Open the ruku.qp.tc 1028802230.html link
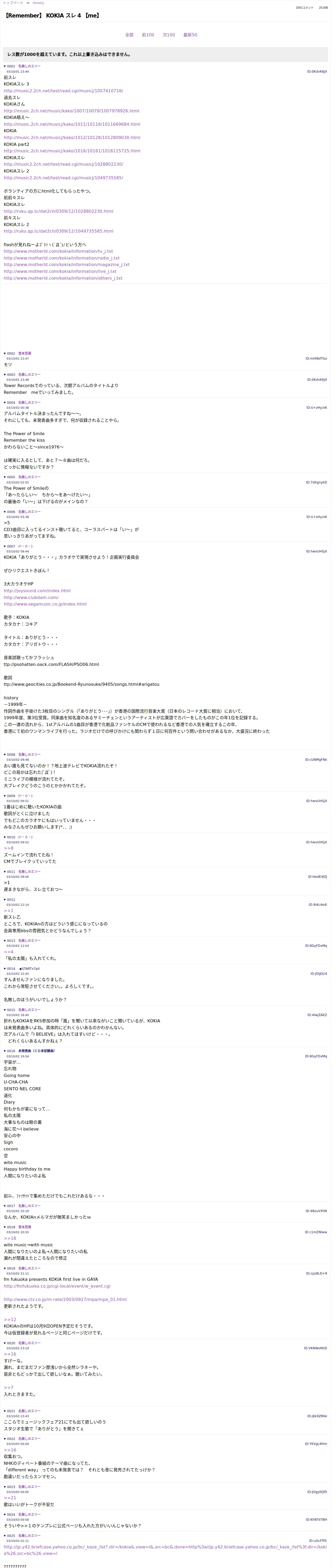The height and width of the screenshot is (1568, 336). pos(59,211)
